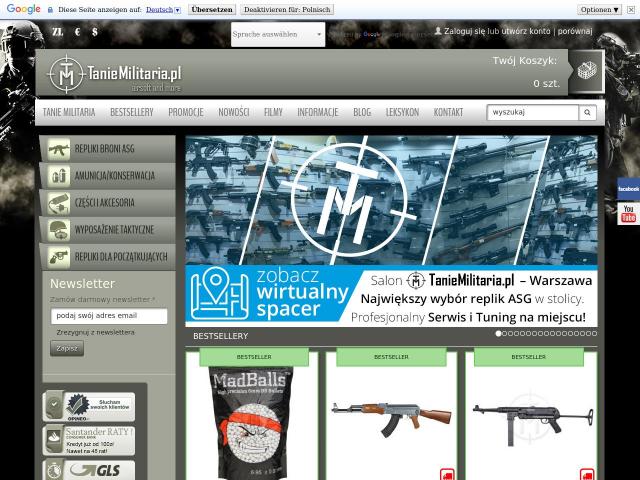
Task: Open the REPLIKI DLA POCZĄTKUJĄCYCH category
Action: coord(107,257)
